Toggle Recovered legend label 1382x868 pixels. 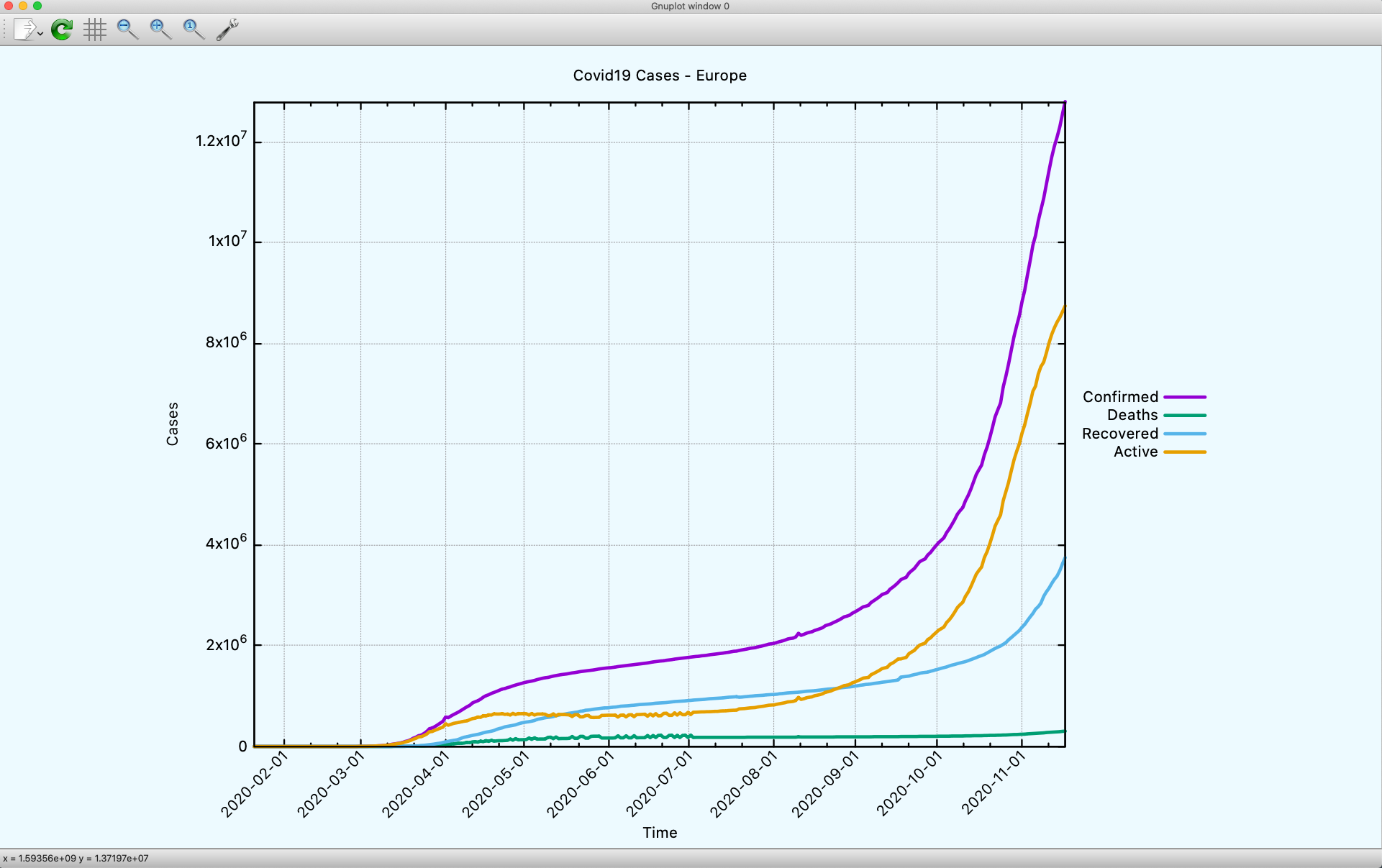[1119, 434]
